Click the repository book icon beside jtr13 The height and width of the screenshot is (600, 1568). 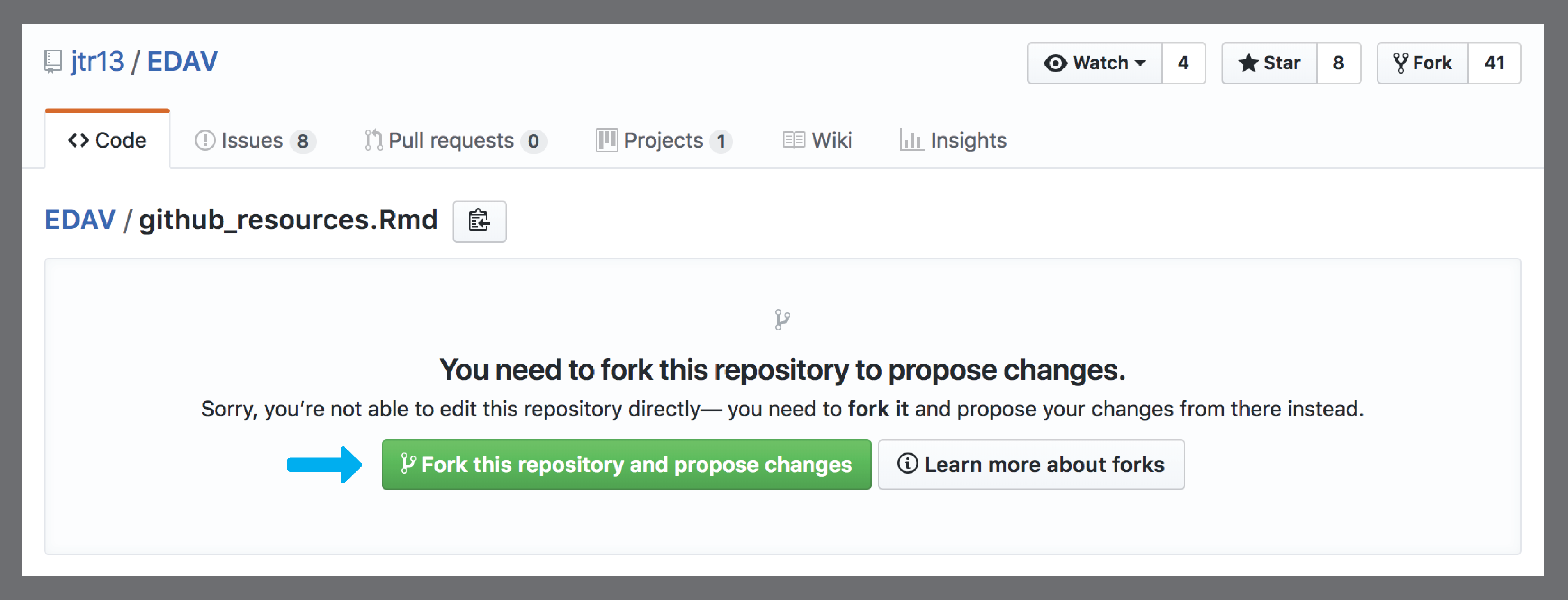click(x=53, y=62)
